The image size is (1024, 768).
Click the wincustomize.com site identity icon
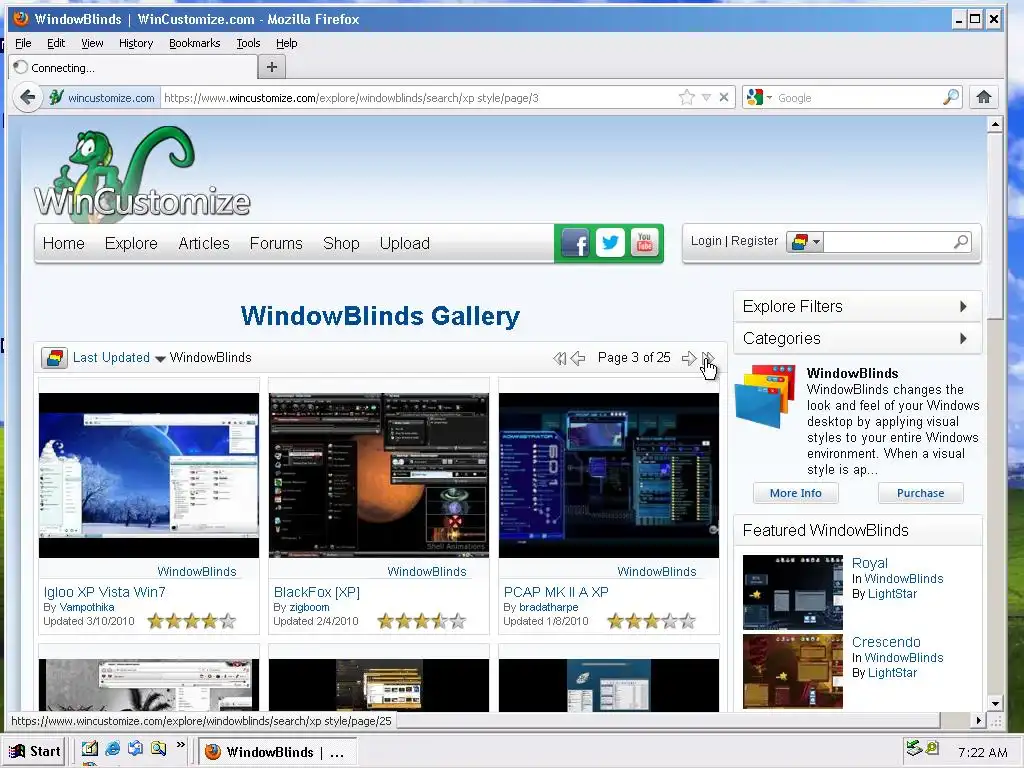(x=56, y=97)
